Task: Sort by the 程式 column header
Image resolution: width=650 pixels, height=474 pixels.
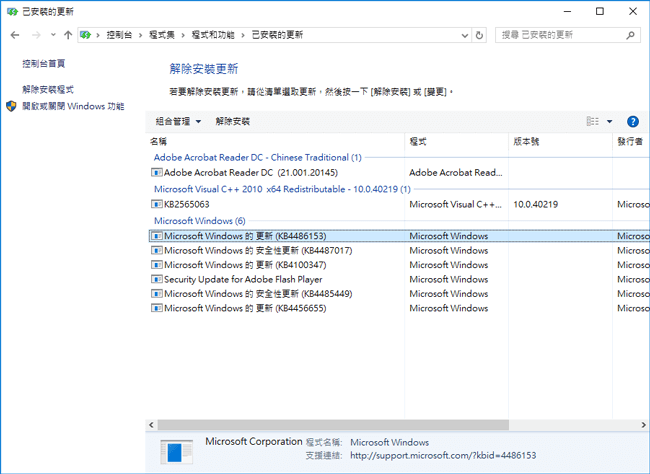Action: point(456,142)
